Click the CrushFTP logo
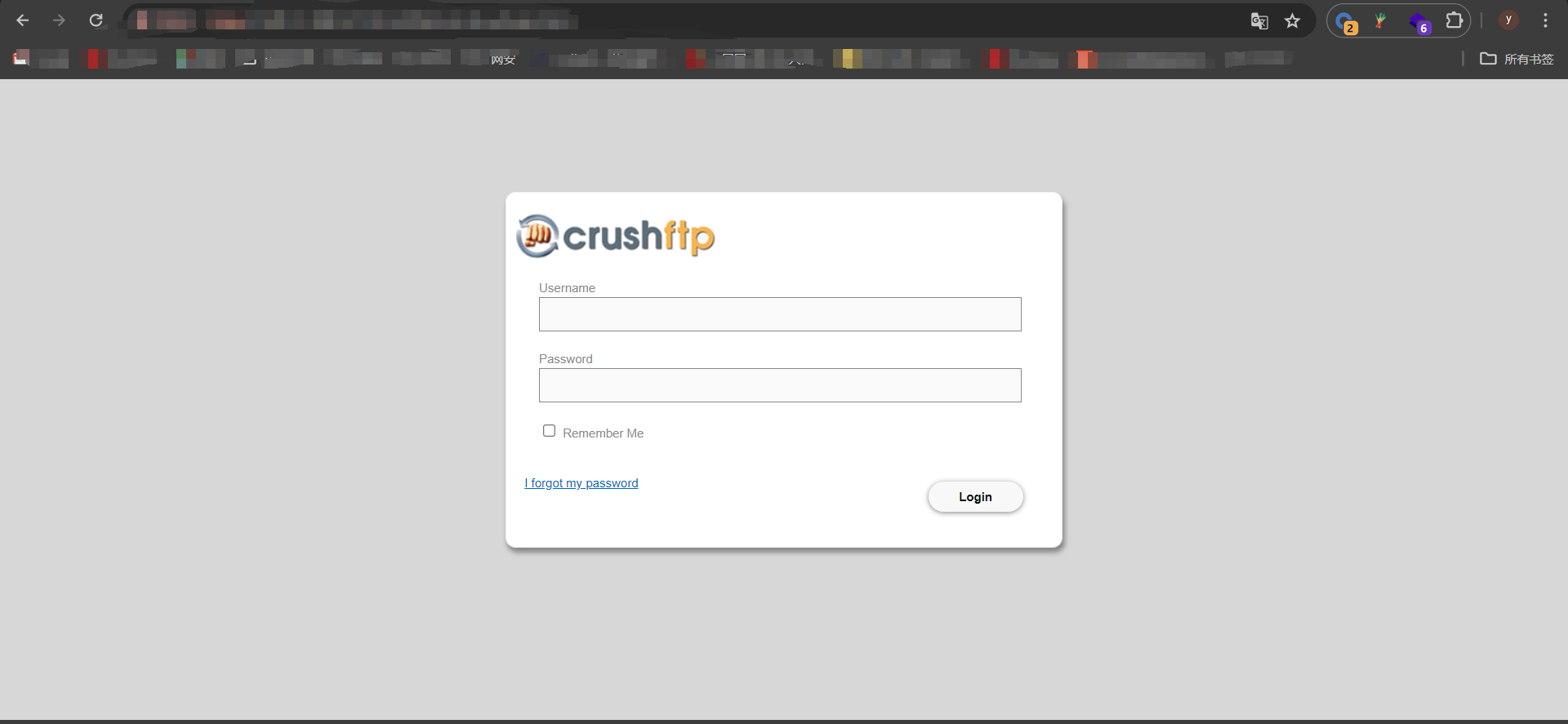 coord(616,236)
